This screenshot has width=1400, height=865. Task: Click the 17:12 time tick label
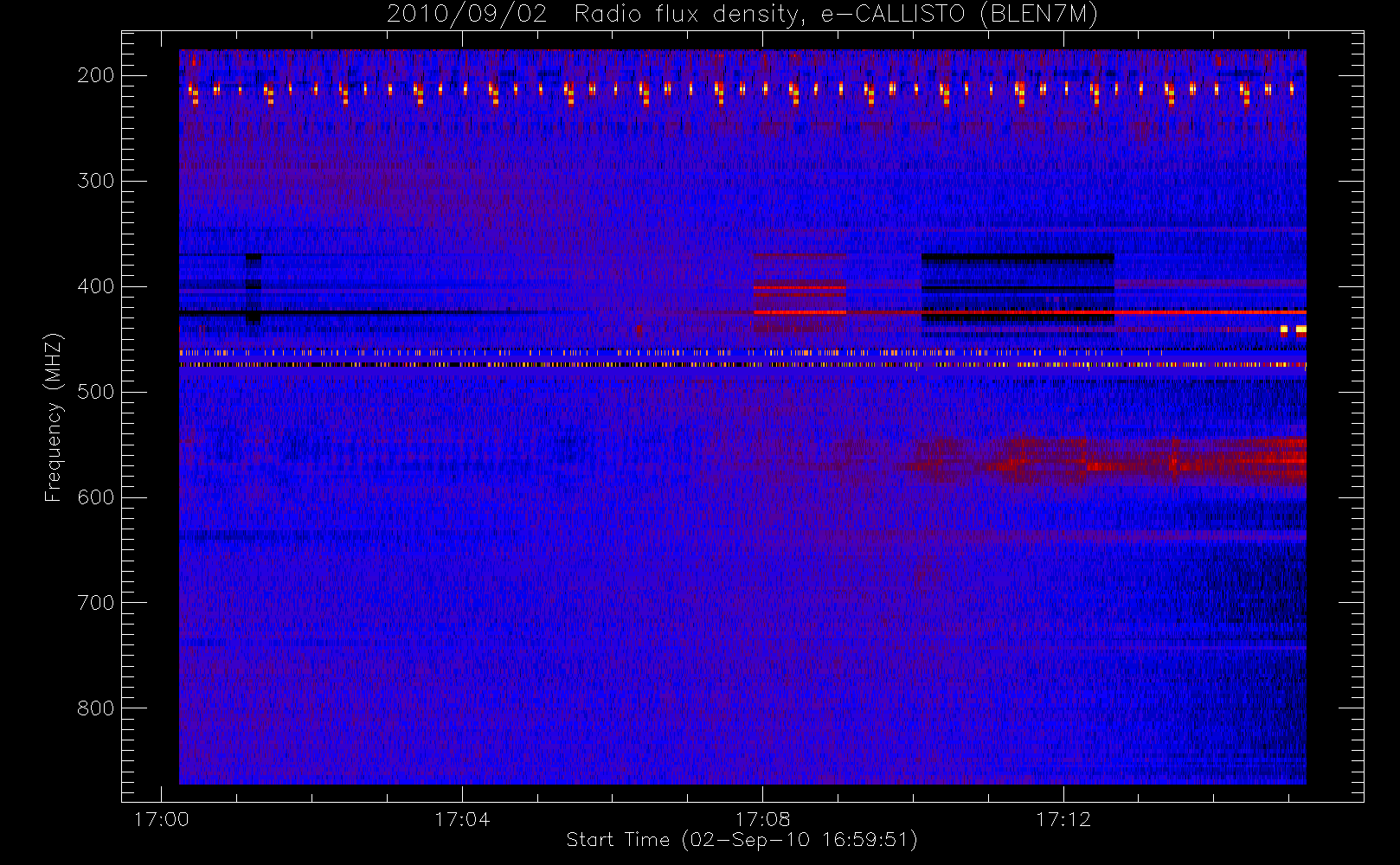point(1063,819)
